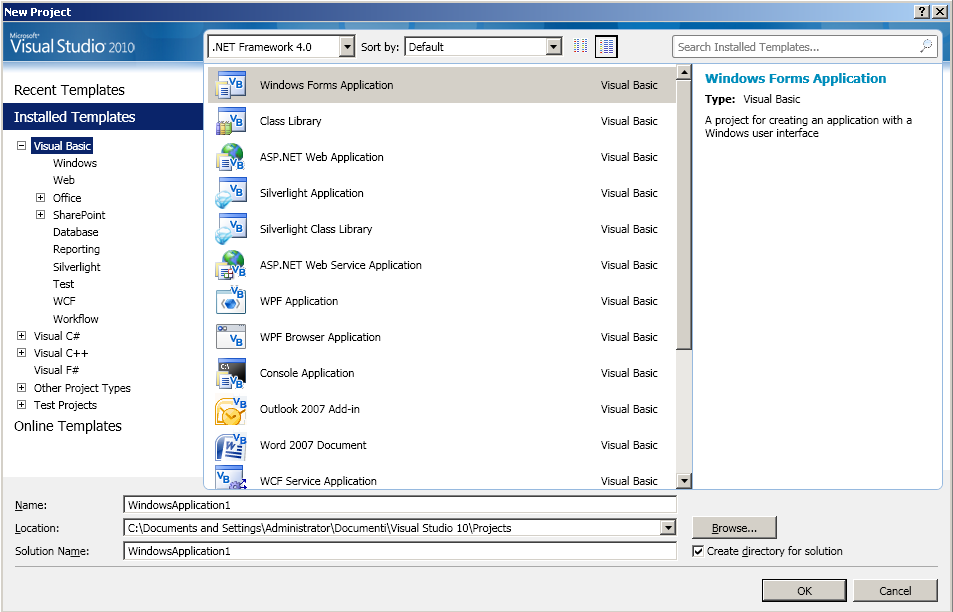Click scroll up arrow of template list
Image resolution: width=953 pixels, height=612 pixels.
(x=684, y=72)
